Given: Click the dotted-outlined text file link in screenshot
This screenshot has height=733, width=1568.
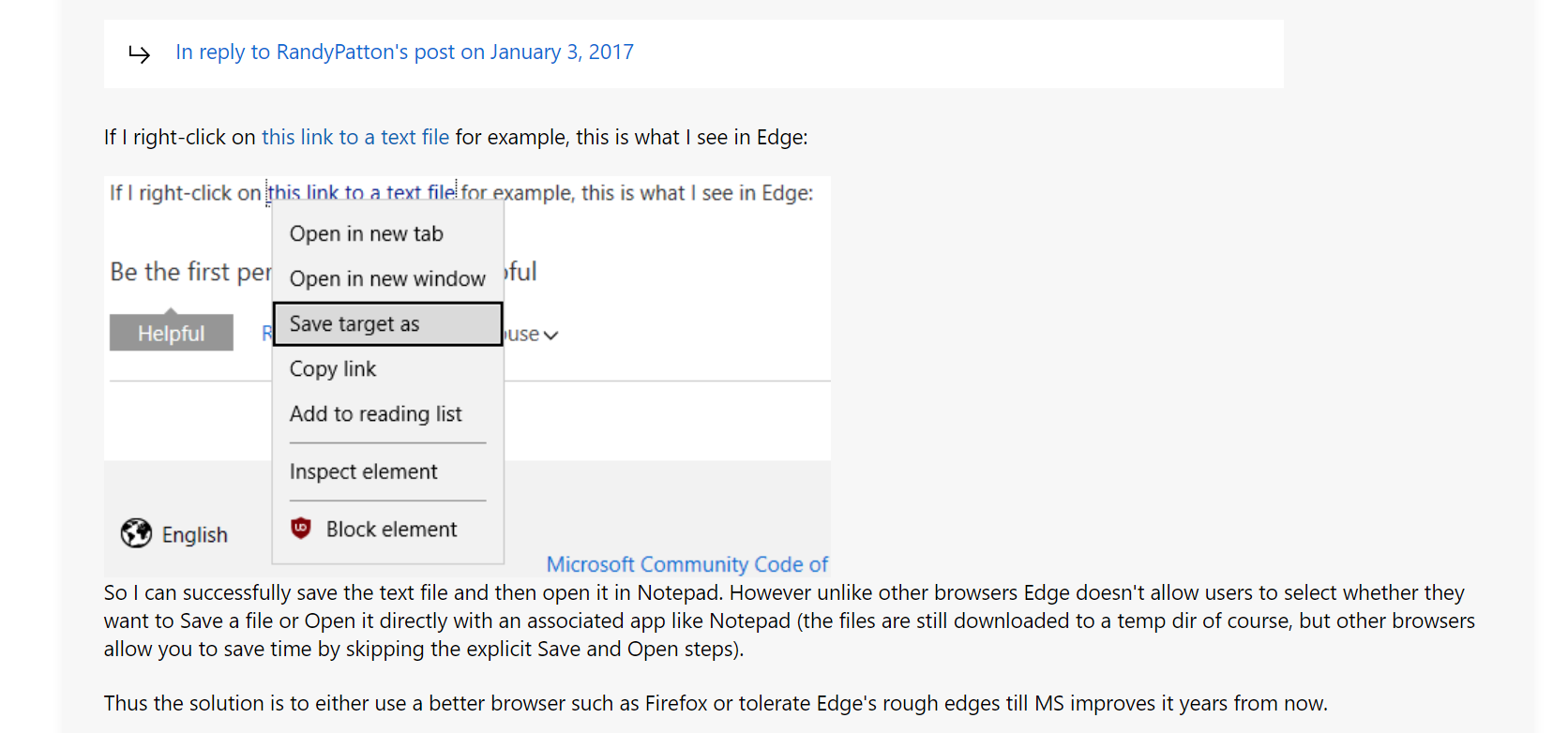Looking at the screenshot, I should [361, 193].
